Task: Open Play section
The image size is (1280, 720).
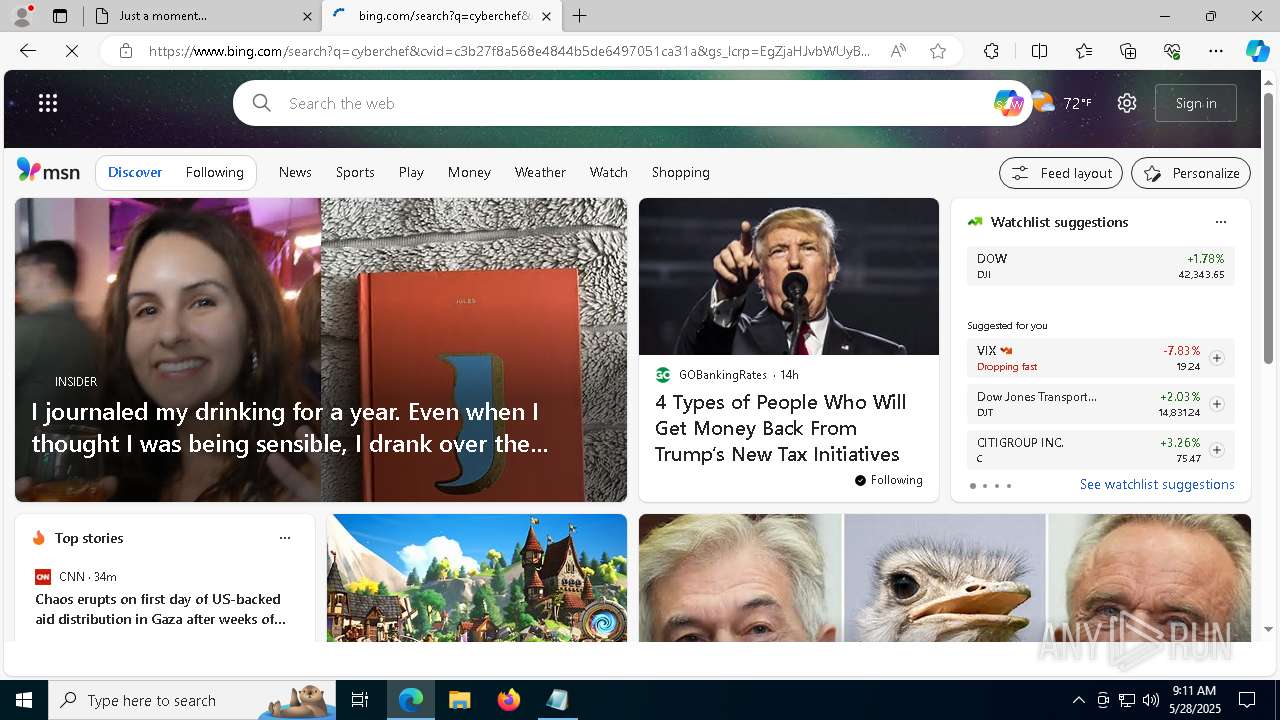Action: [x=411, y=172]
